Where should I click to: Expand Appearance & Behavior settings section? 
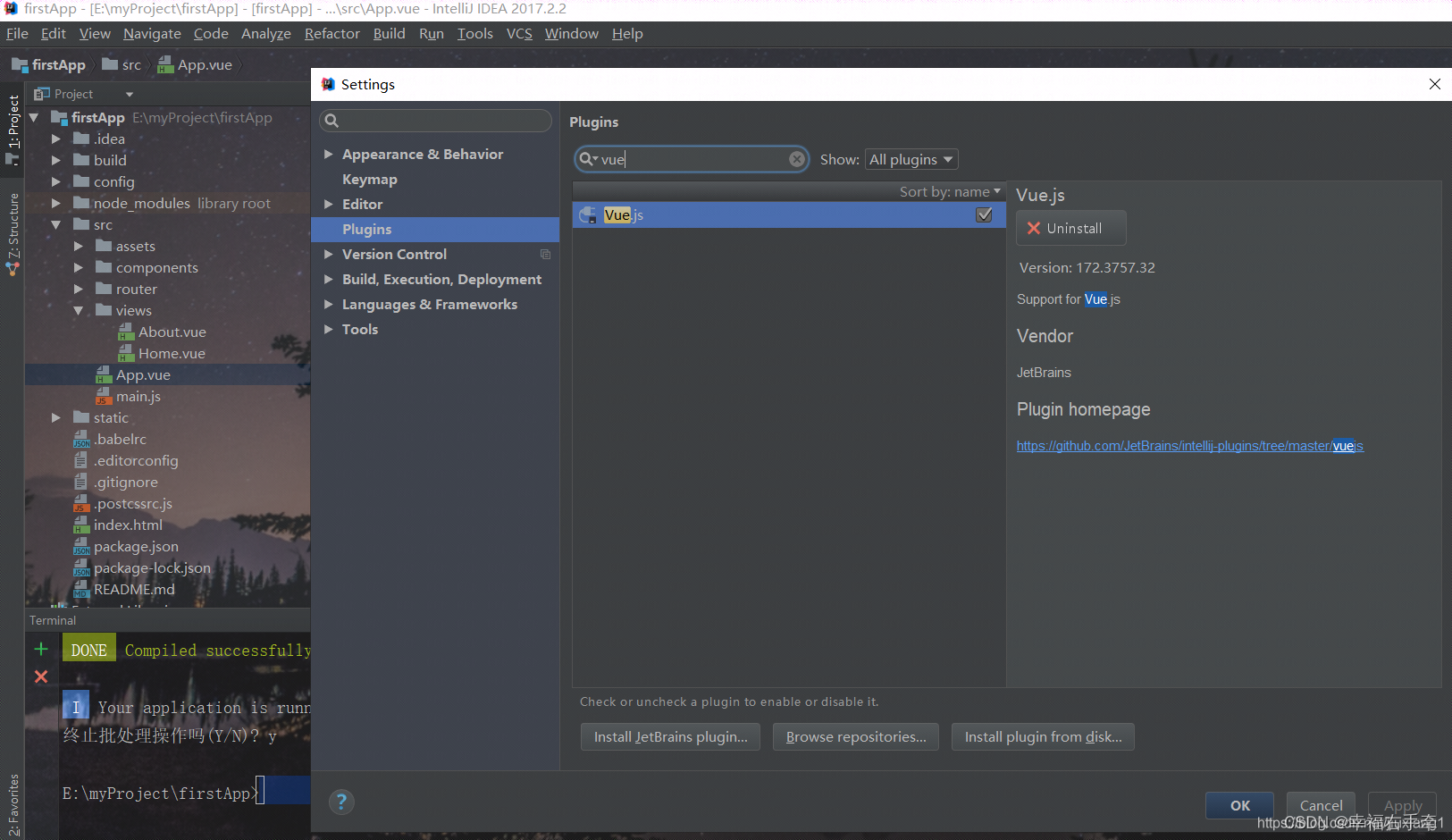(x=328, y=154)
